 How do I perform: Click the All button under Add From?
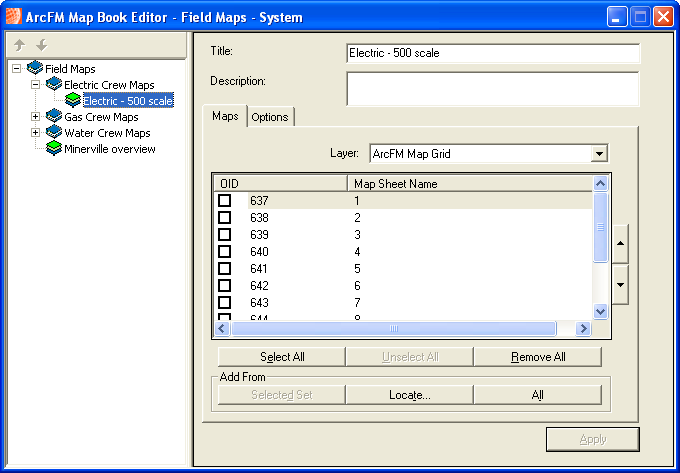click(538, 395)
